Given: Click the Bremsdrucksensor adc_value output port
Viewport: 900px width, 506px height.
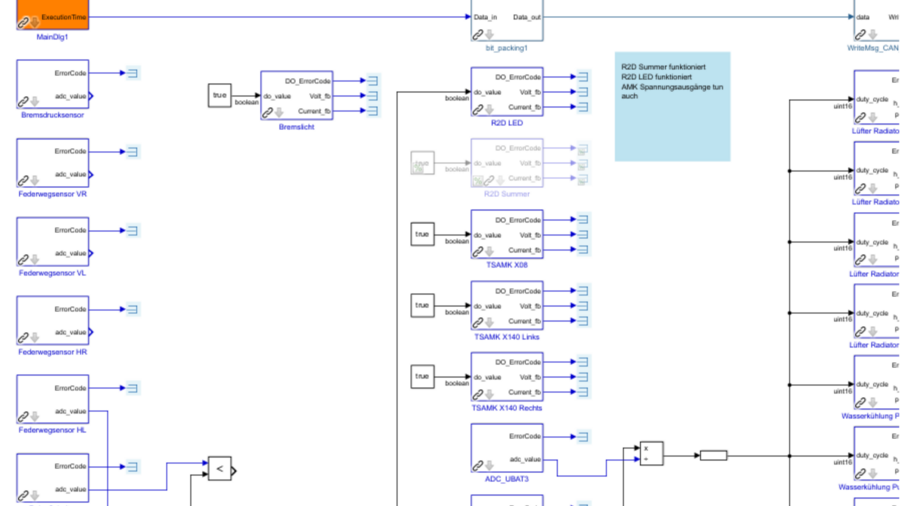Looking at the screenshot, I should pyautogui.click(x=91, y=96).
